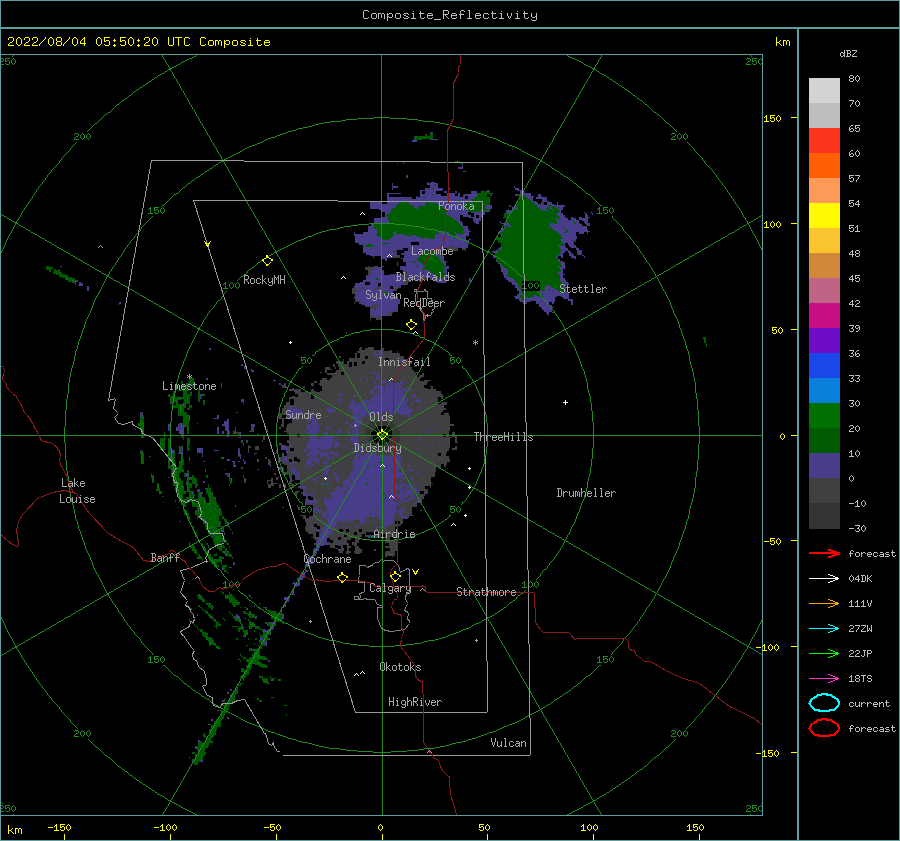Select the cyan current ellipse icon

[824, 703]
